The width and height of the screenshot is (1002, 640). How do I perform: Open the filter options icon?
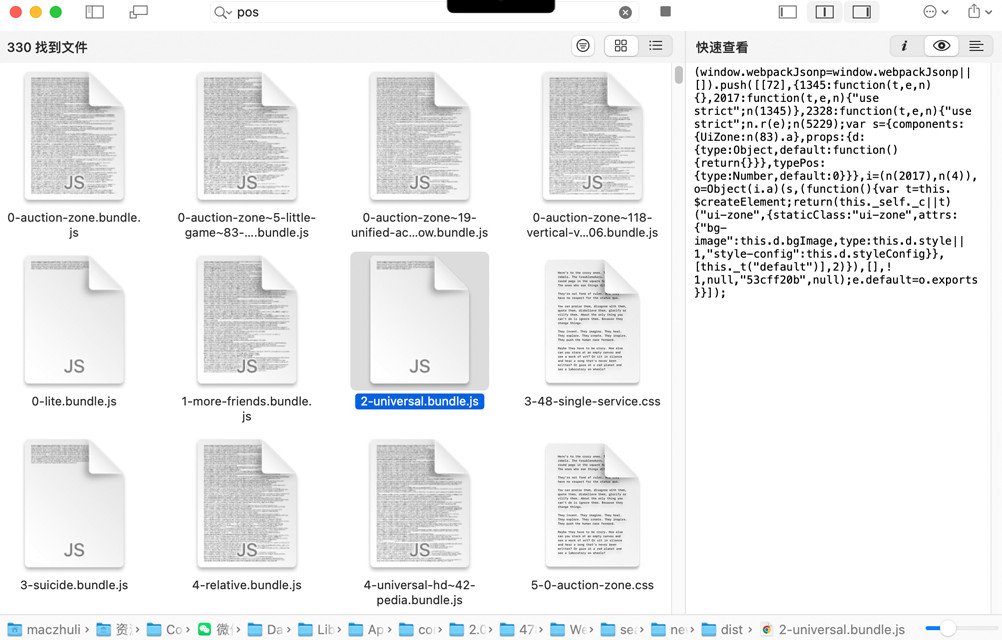pyautogui.click(x=583, y=45)
